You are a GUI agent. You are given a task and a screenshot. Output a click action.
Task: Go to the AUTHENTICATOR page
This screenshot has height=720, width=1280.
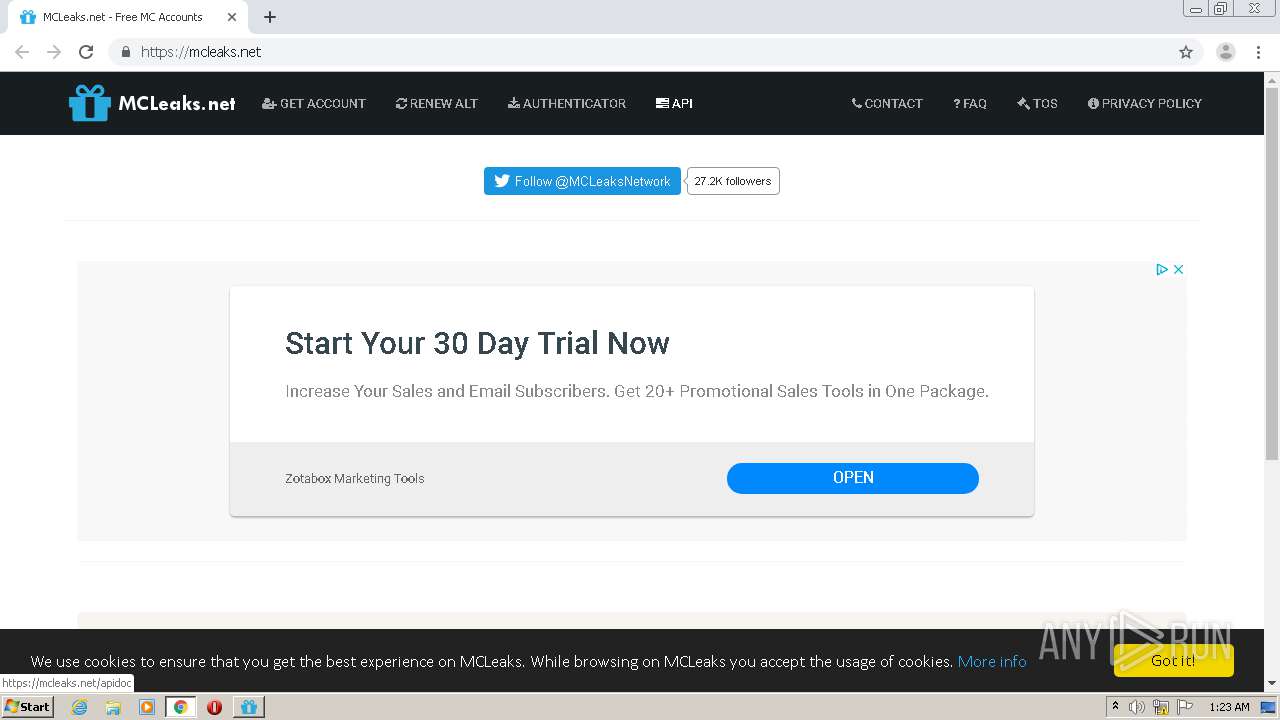coord(567,103)
